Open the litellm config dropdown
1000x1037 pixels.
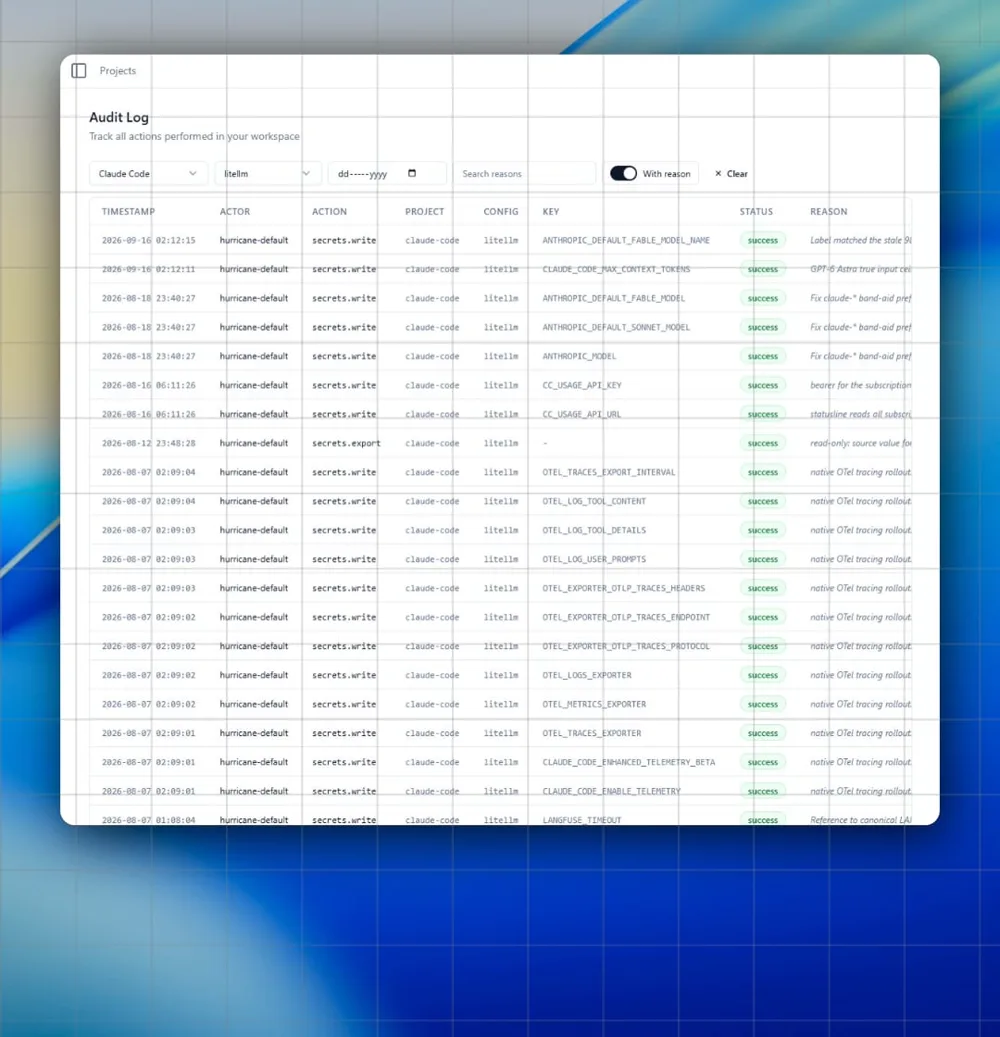[268, 173]
